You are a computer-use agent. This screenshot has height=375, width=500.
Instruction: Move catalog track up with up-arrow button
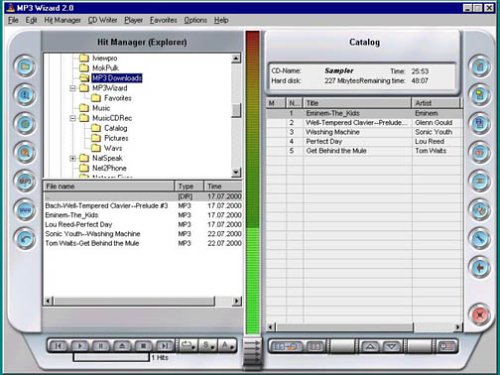(x=370, y=347)
